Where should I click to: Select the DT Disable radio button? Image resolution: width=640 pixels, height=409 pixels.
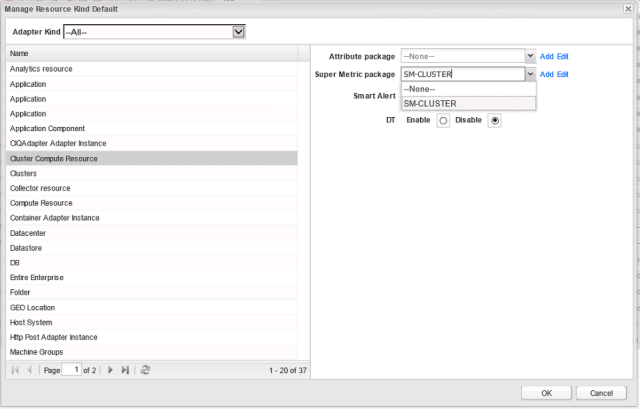495,120
